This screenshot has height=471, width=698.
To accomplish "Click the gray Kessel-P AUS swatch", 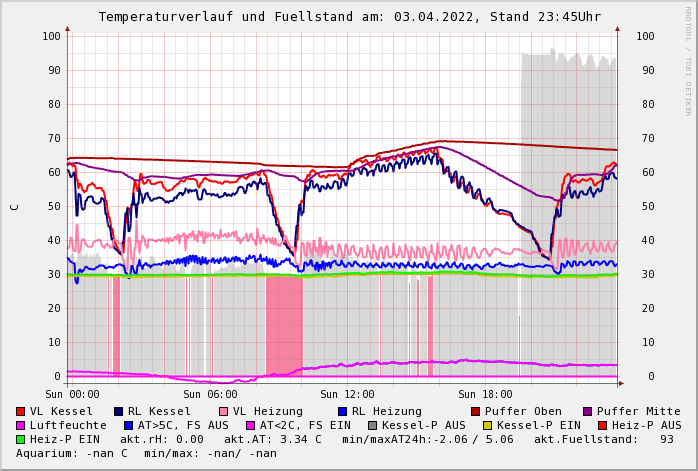I will (373, 426).
